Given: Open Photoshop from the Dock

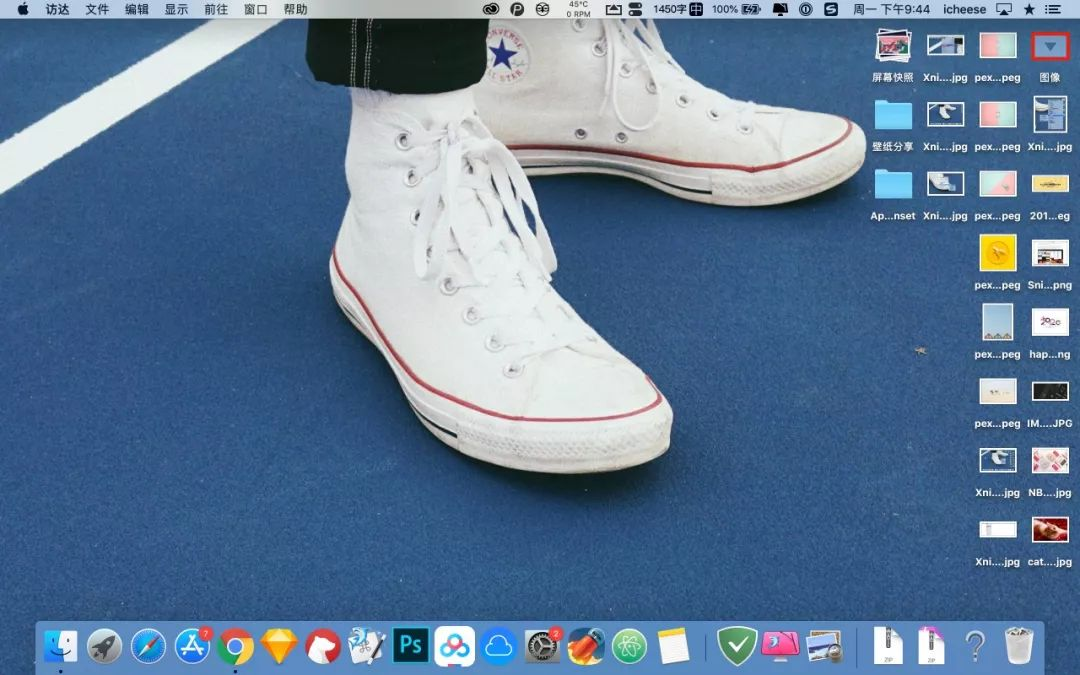Looking at the screenshot, I should click(411, 646).
